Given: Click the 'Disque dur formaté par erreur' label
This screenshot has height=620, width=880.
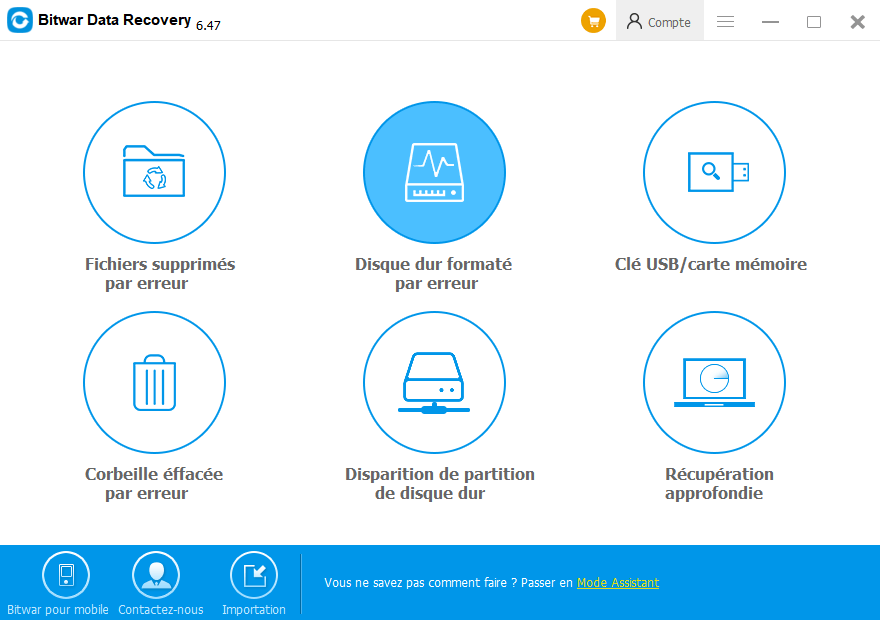Looking at the screenshot, I should coord(434,273).
